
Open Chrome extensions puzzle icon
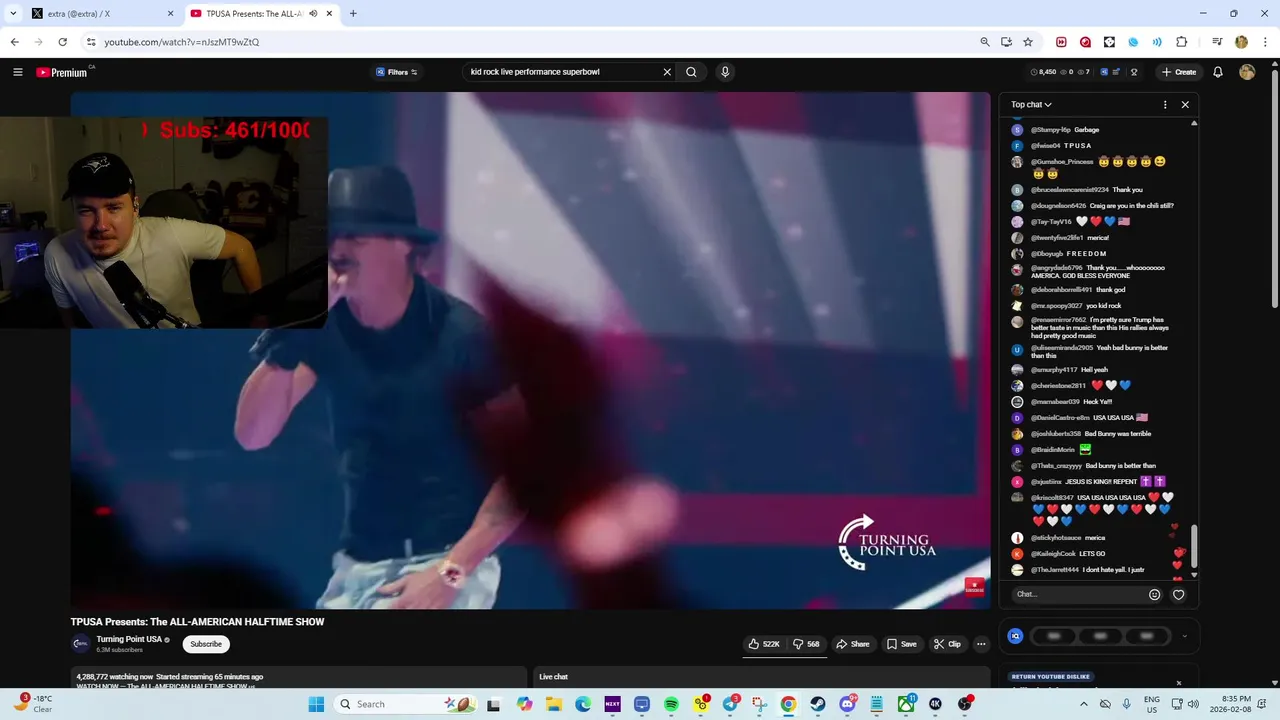pos(1181,42)
